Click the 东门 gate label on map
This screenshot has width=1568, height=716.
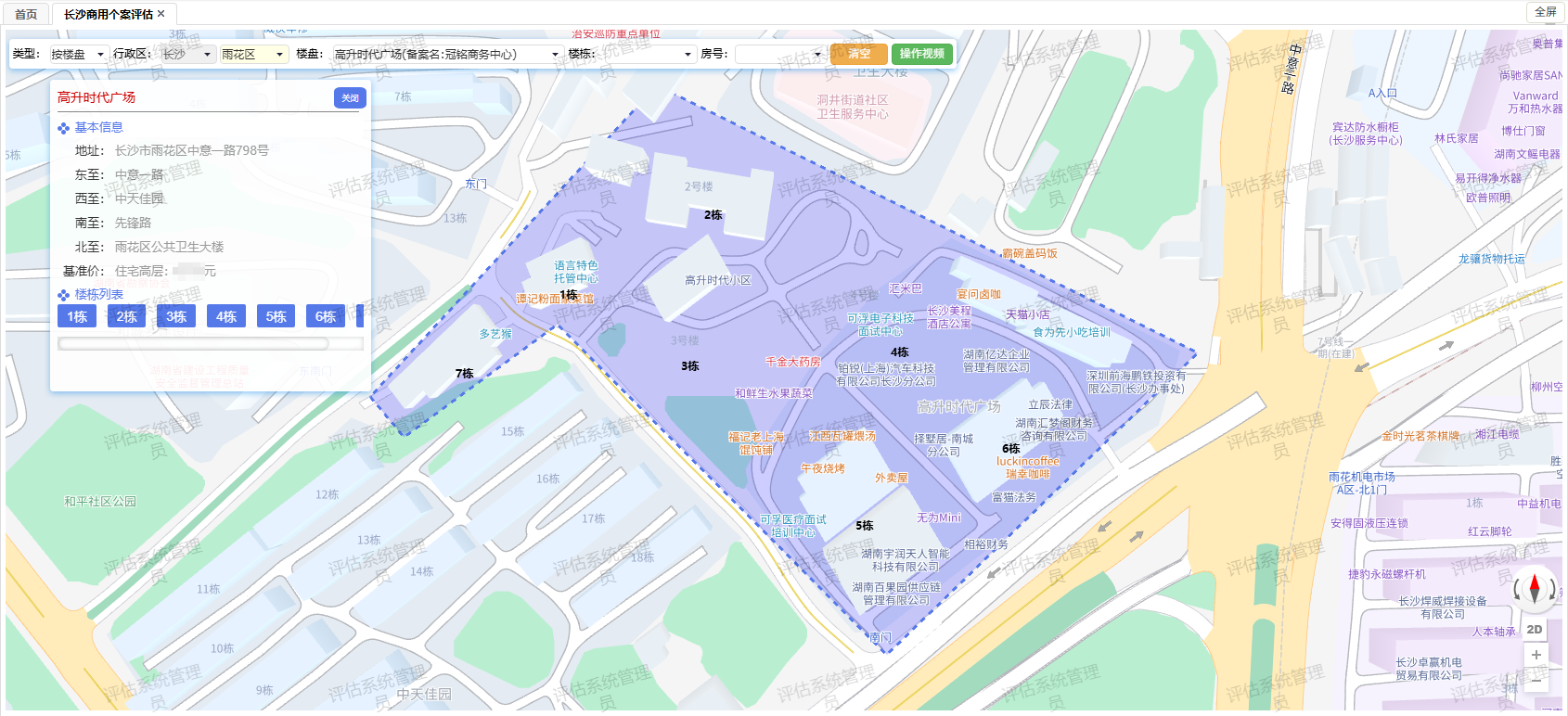(x=476, y=185)
